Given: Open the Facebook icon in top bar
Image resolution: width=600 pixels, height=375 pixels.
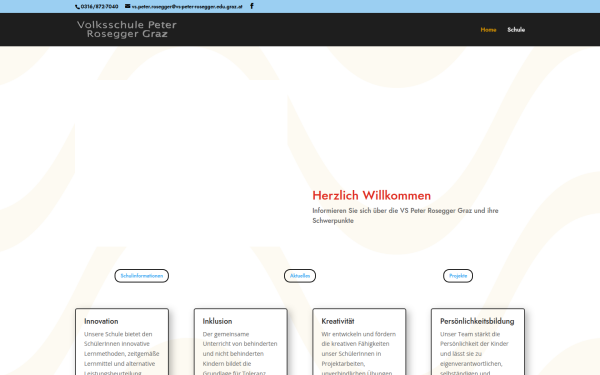Looking at the screenshot, I should pos(252,6).
